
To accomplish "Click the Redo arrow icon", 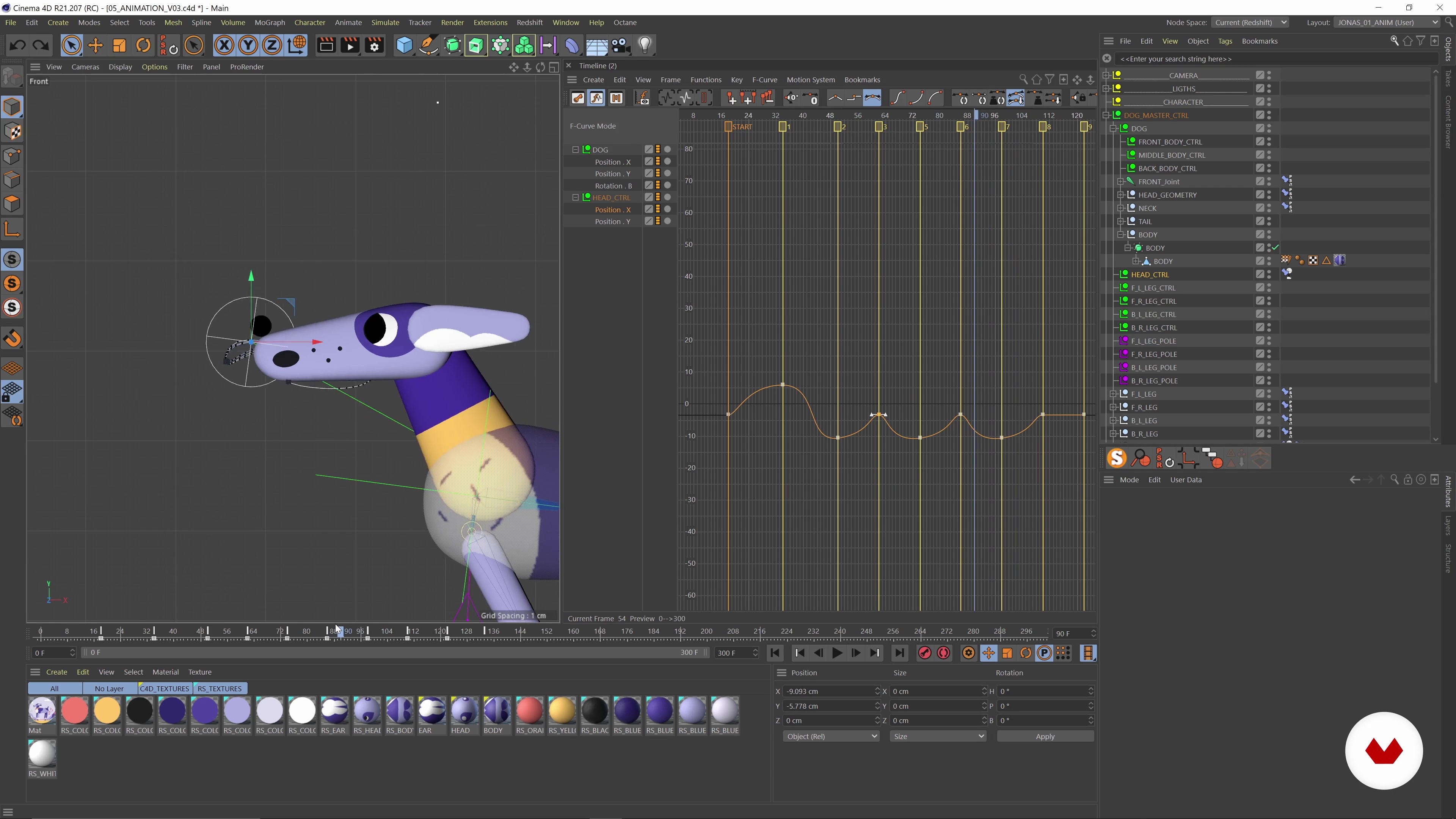I will [41, 45].
